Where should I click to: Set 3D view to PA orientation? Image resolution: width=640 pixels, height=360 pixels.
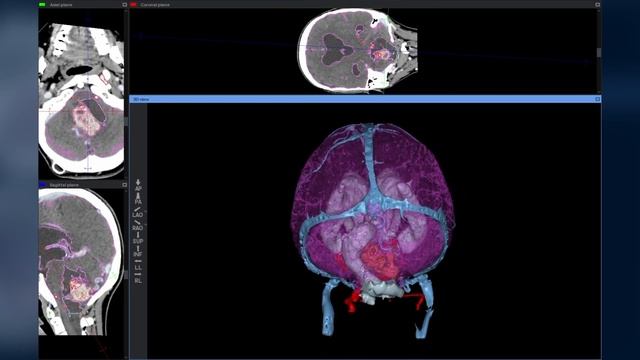(138, 199)
